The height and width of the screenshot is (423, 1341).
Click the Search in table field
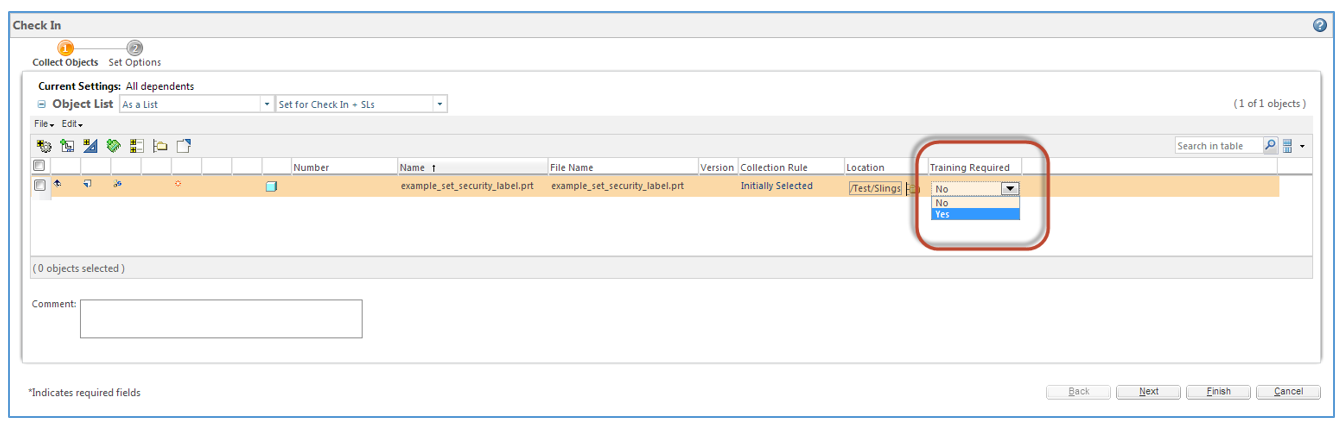point(1219,146)
